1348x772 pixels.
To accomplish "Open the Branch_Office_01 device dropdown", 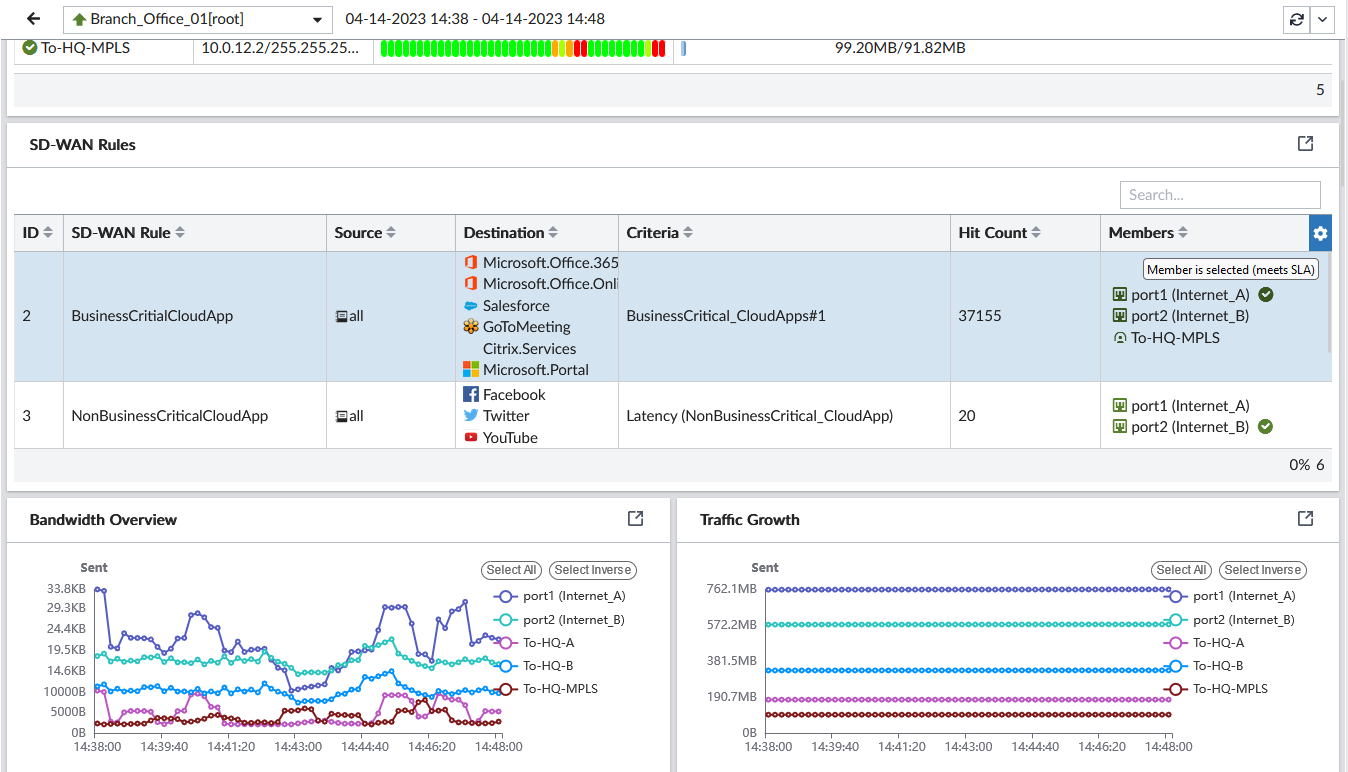I will 196,19.
